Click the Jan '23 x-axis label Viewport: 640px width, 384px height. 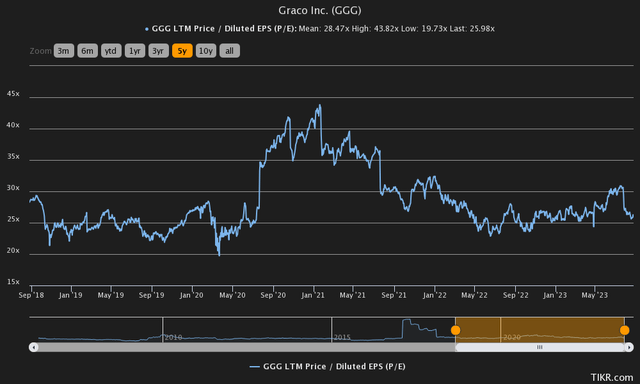point(555,295)
